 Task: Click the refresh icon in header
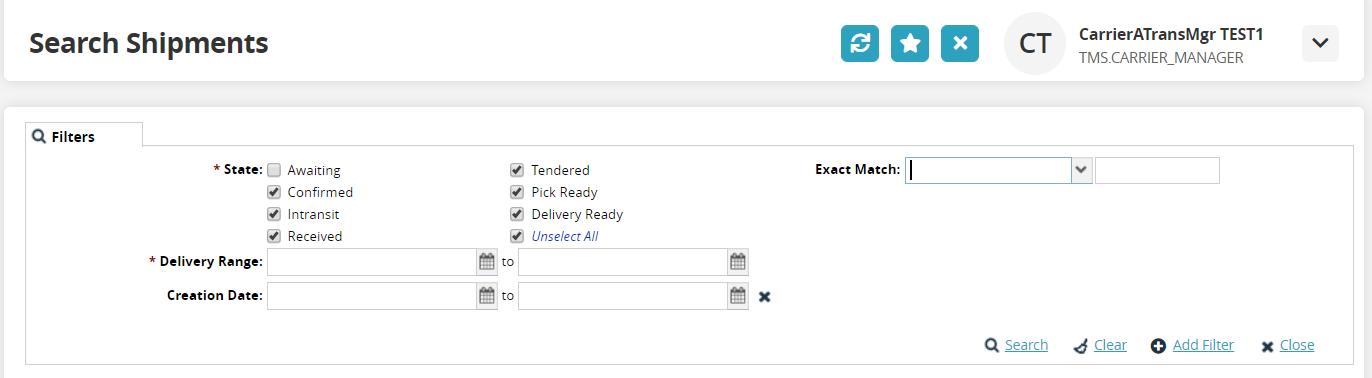[x=859, y=43]
